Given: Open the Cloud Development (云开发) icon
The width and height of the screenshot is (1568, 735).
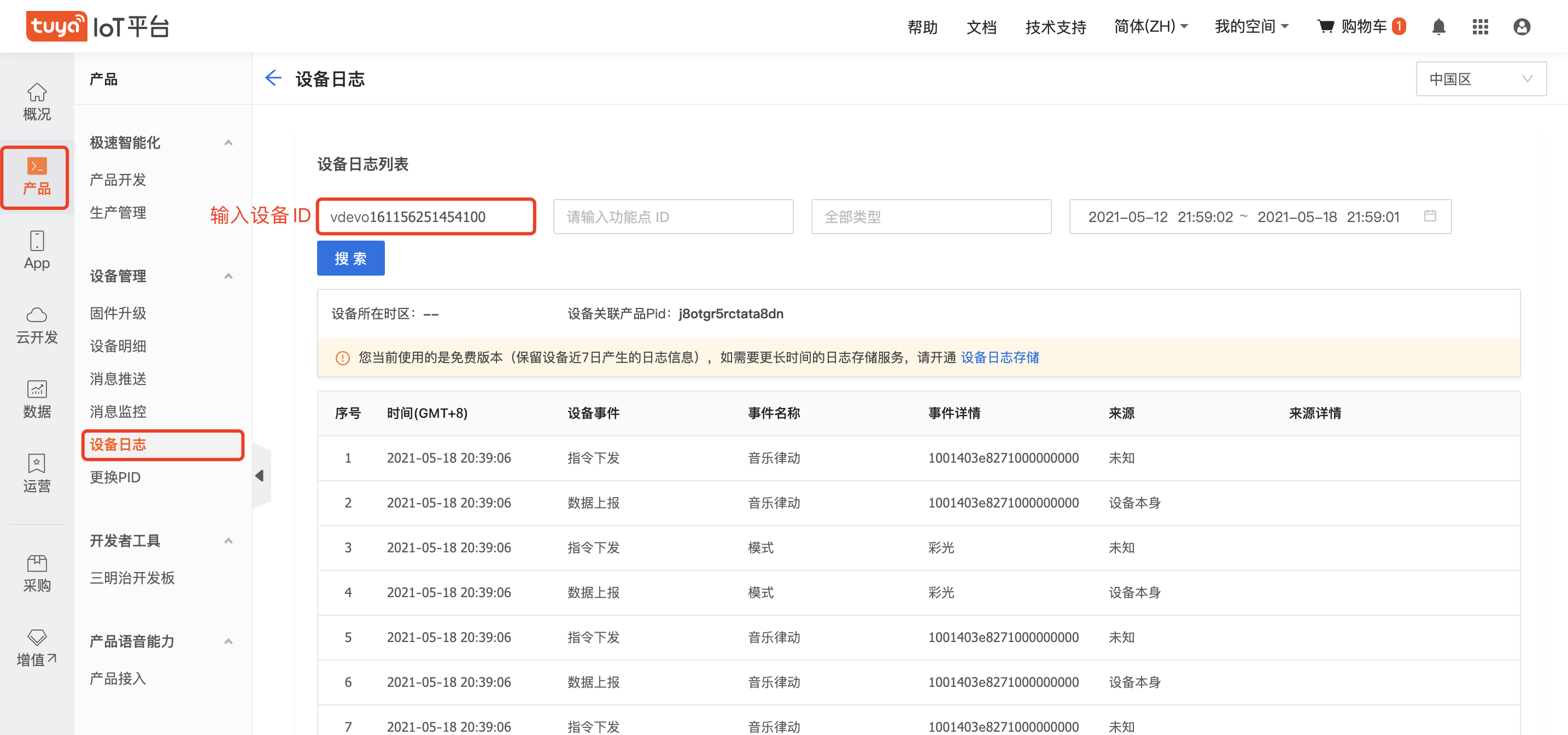Looking at the screenshot, I should point(37,315).
